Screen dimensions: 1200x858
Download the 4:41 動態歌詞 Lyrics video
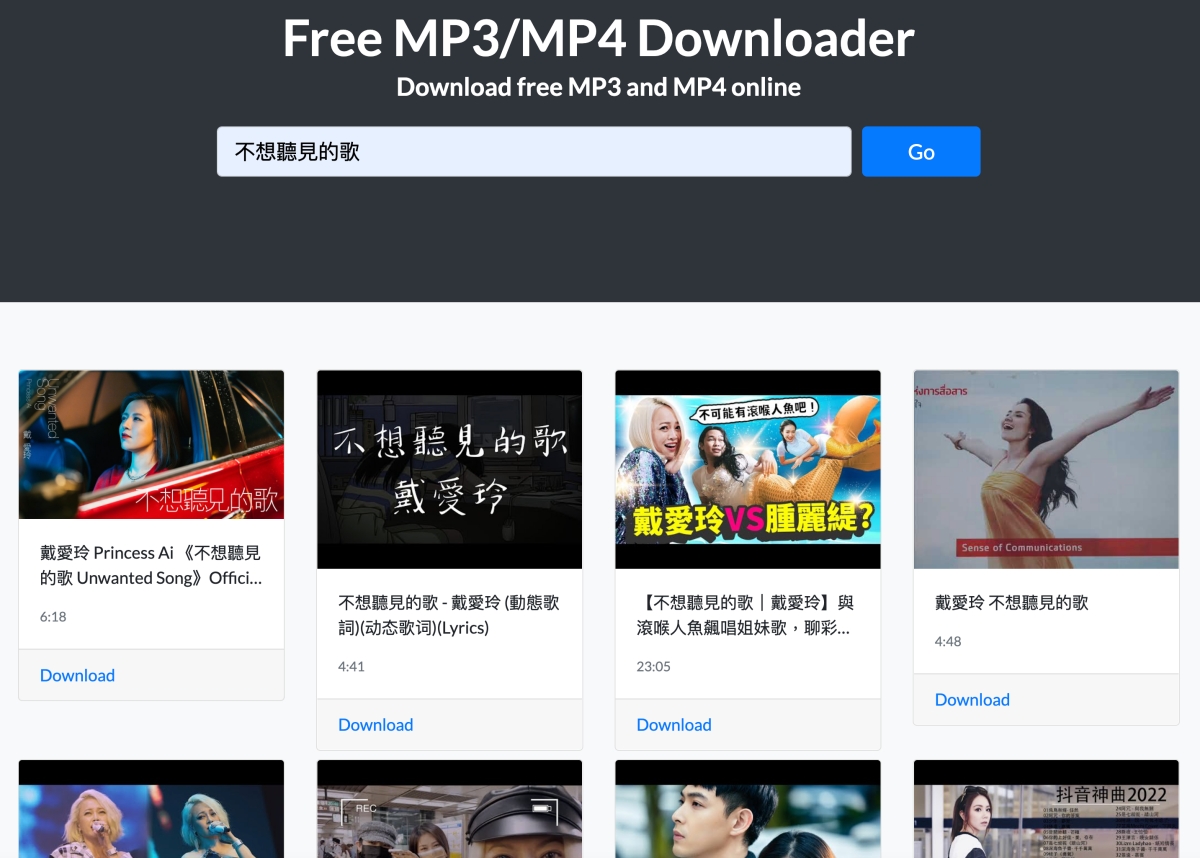pyautogui.click(x=375, y=725)
